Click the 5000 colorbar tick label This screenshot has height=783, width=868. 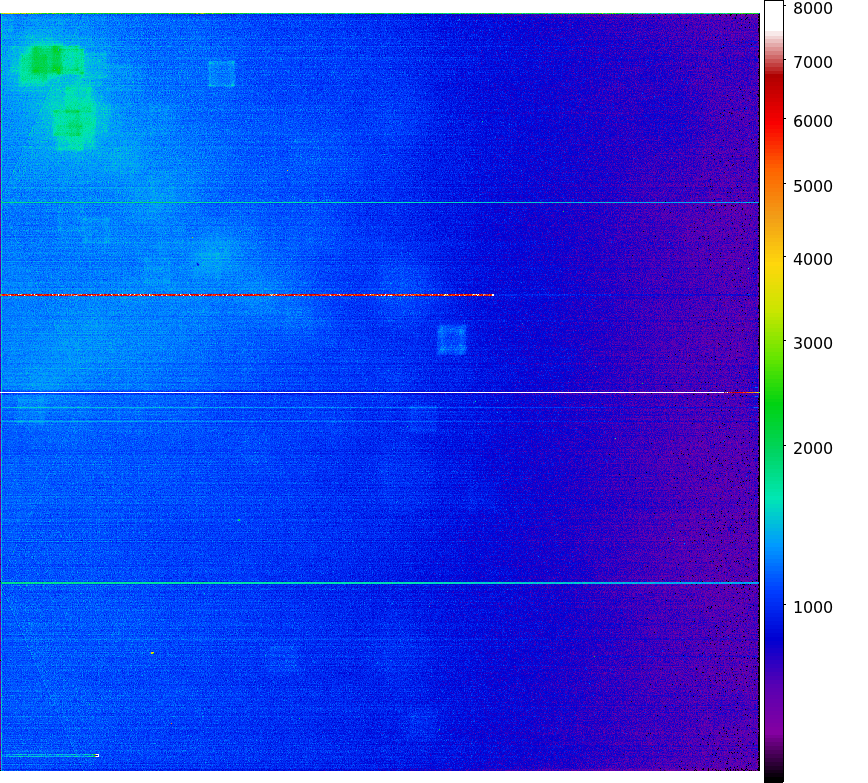click(x=812, y=186)
